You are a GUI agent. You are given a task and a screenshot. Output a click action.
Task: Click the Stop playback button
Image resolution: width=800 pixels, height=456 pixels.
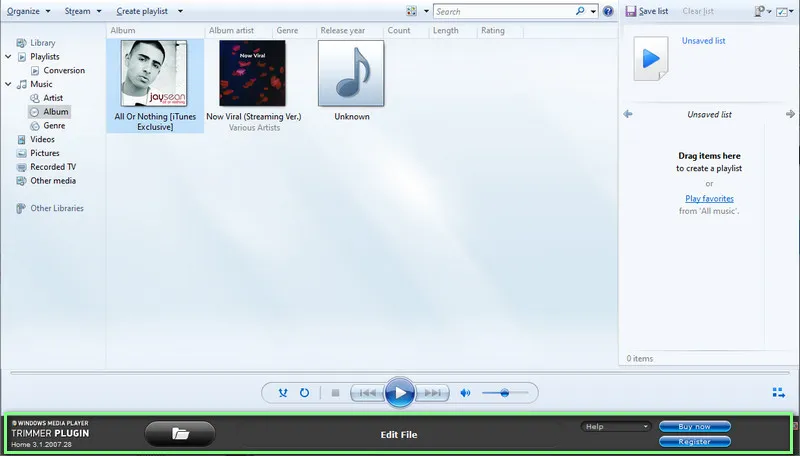[336, 393]
